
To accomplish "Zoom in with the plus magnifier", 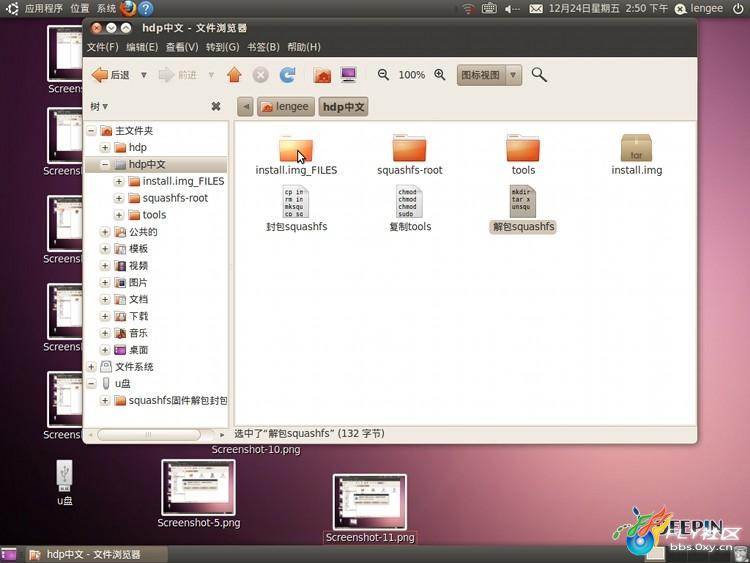I will coord(440,75).
